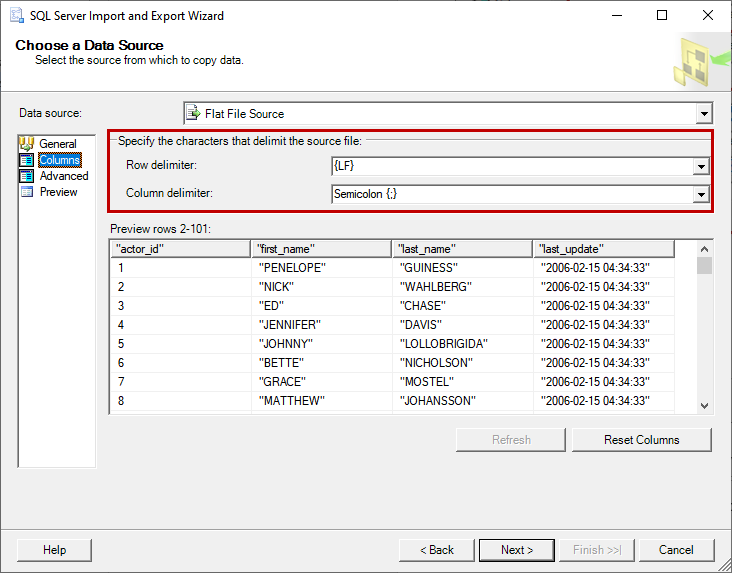The height and width of the screenshot is (573, 732).
Task: Click the "first_name" column header
Action: click(321, 249)
